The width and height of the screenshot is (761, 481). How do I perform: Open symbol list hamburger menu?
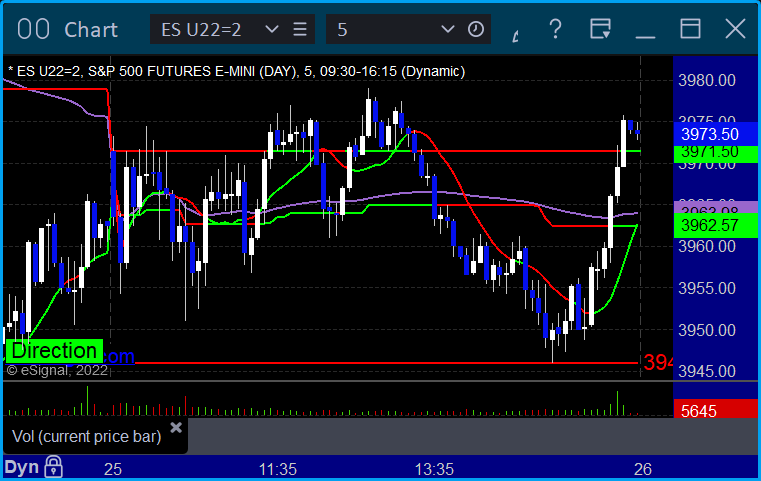click(x=300, y=30)
